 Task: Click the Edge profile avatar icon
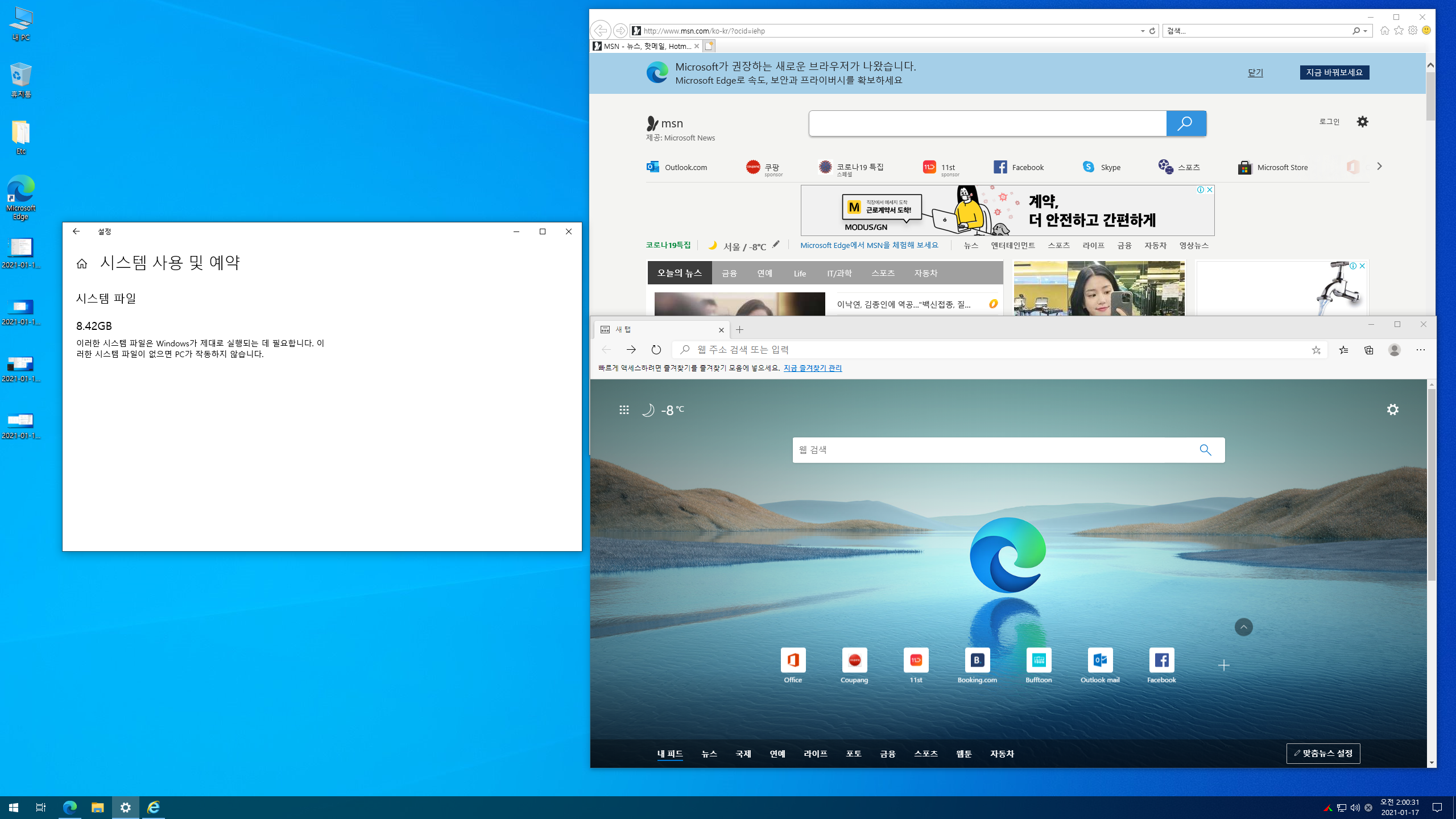click(x=1394, y=350)
